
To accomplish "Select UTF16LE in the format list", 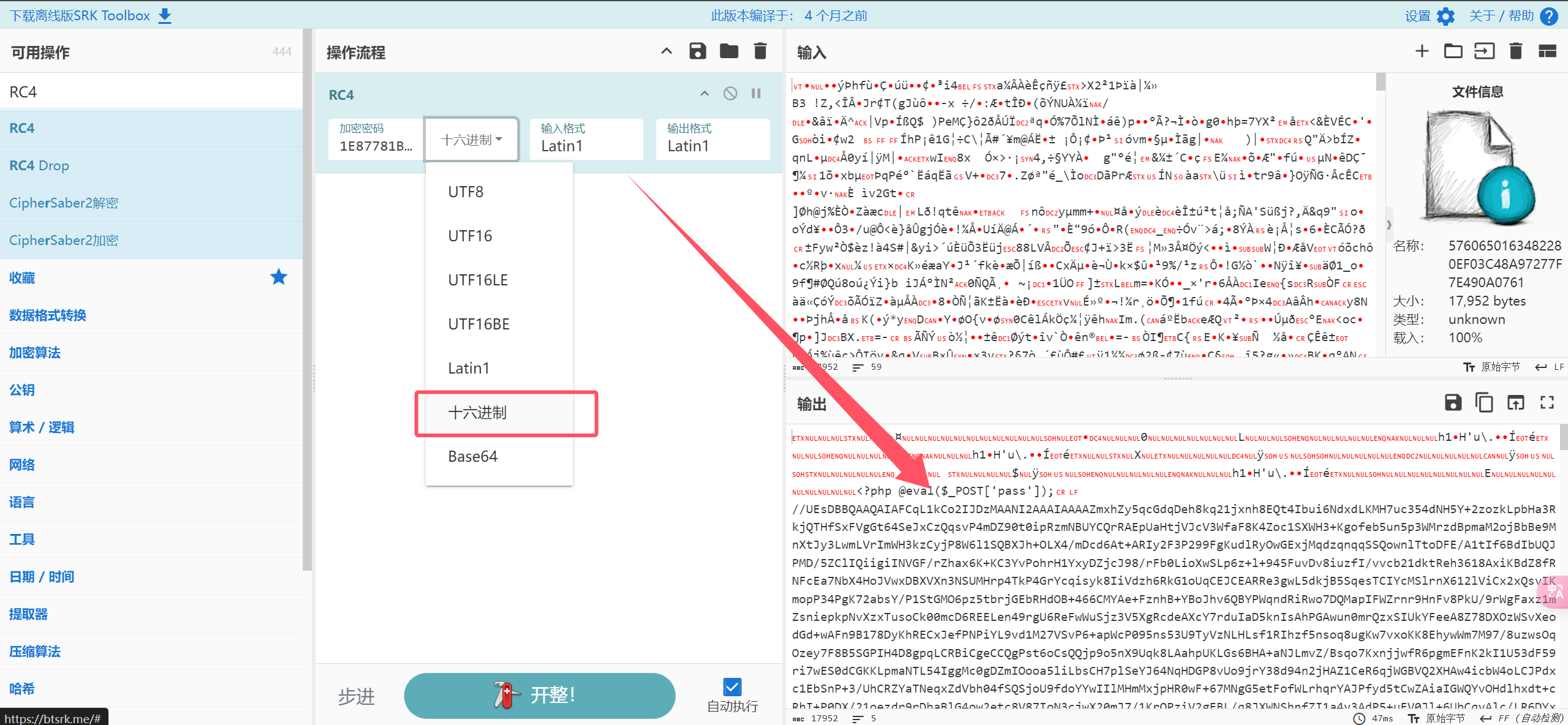I will pos(477,280).
